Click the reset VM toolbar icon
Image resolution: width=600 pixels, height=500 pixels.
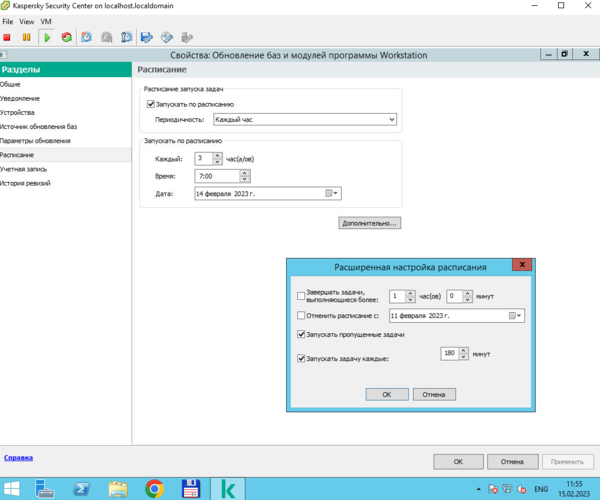(67, 37)
